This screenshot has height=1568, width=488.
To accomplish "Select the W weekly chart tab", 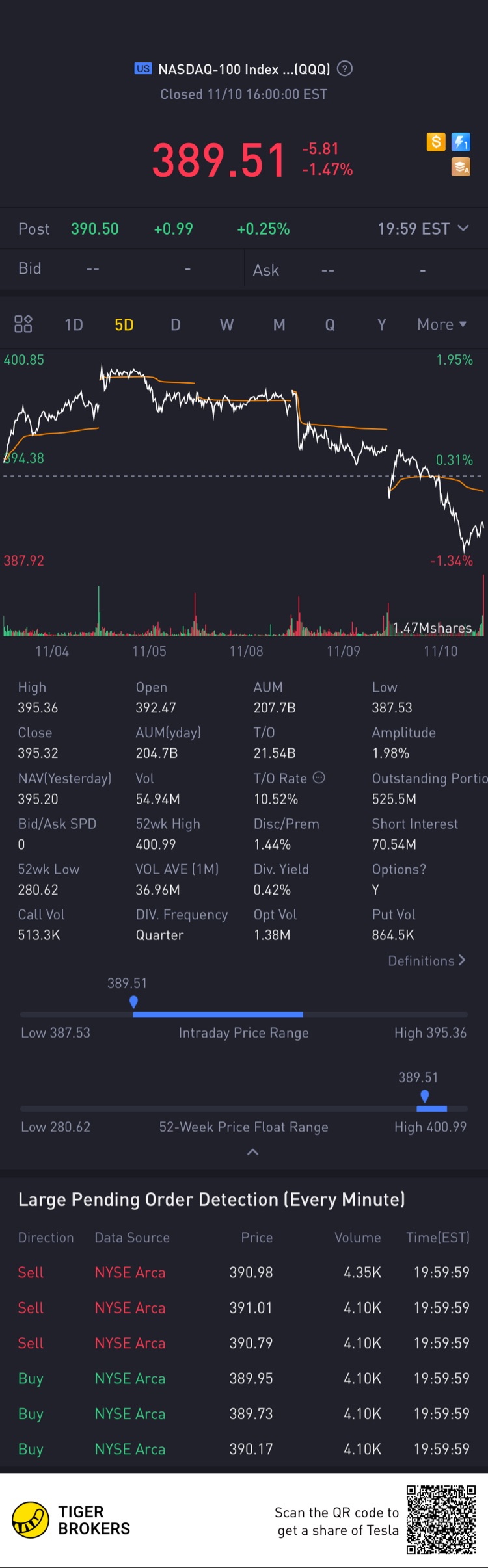I will (226, 324).
